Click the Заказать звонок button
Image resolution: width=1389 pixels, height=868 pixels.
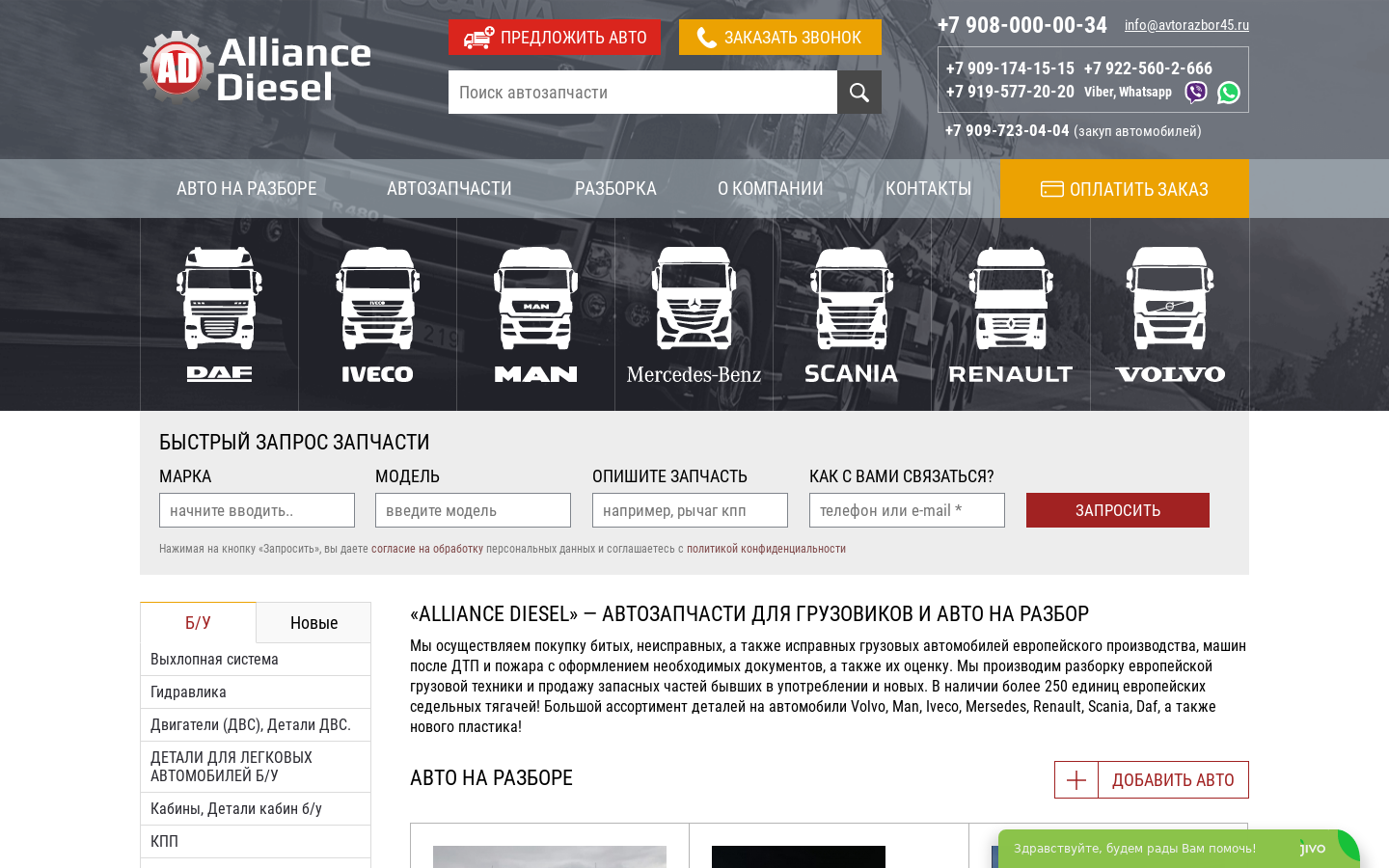(779, 38)
